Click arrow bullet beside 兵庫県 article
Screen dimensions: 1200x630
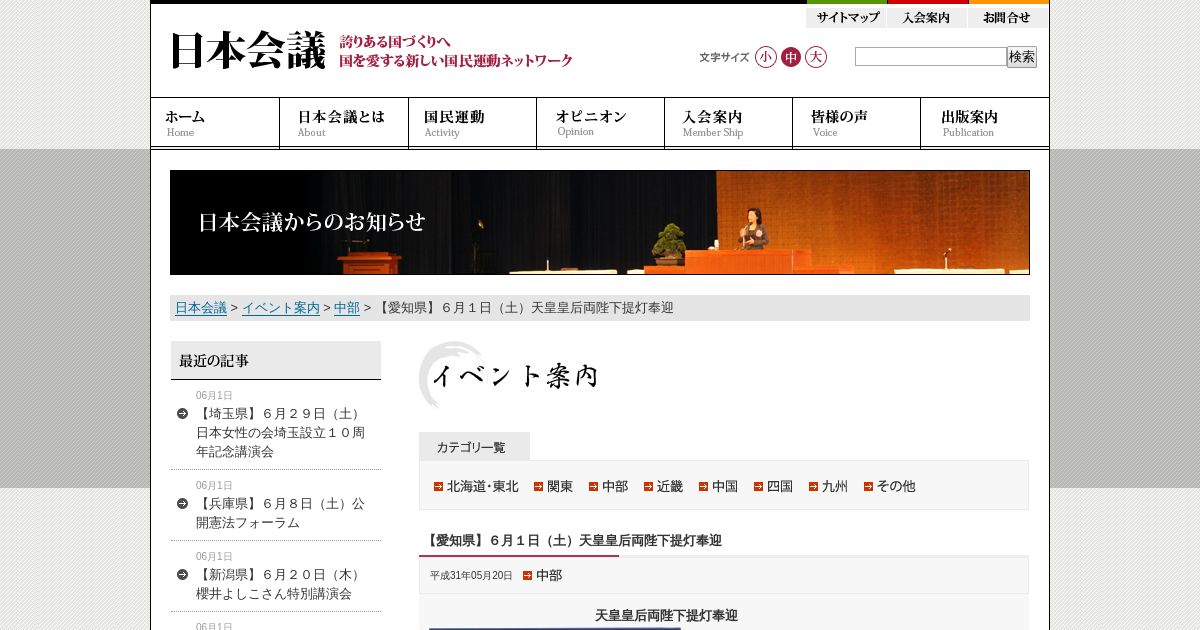[x=182, y=503]
